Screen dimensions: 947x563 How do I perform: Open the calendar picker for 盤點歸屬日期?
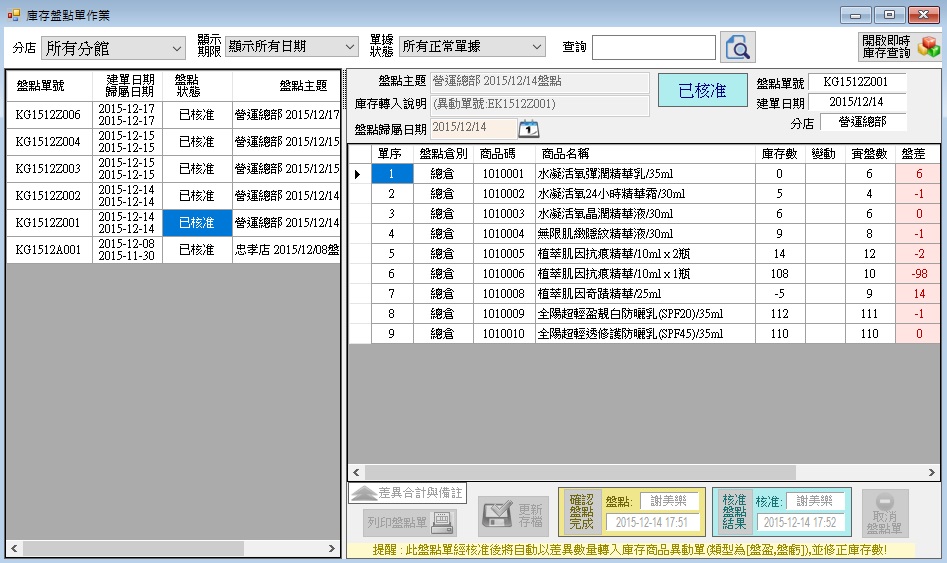(529, 128)
